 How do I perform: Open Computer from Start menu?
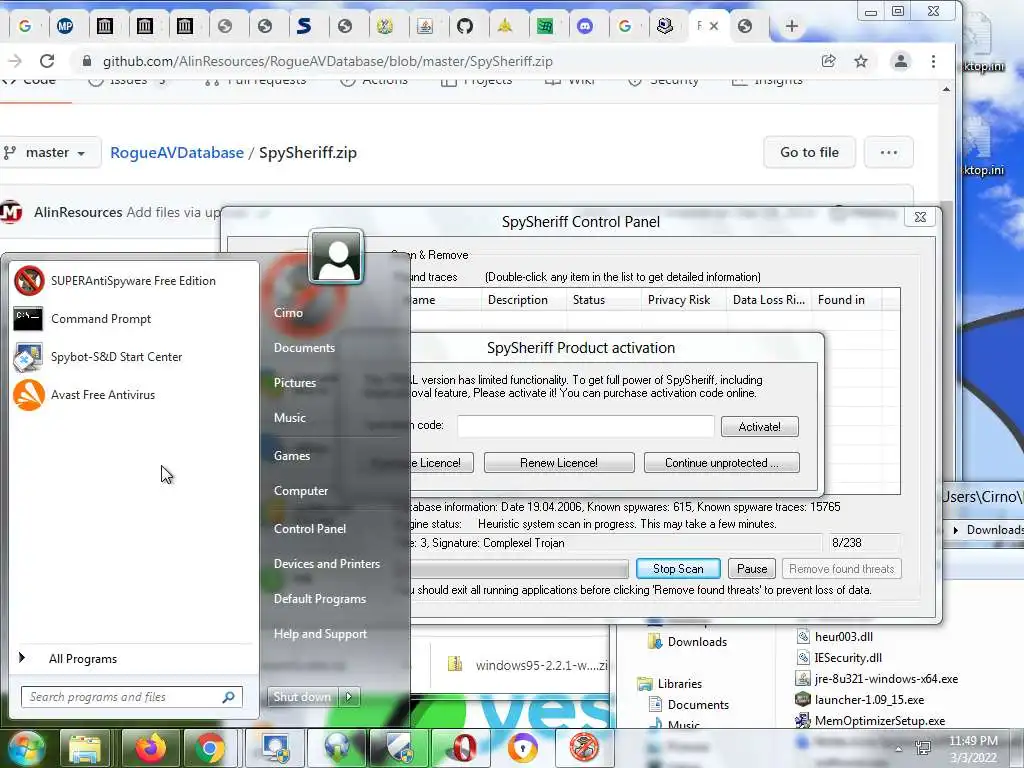[300, 491]
